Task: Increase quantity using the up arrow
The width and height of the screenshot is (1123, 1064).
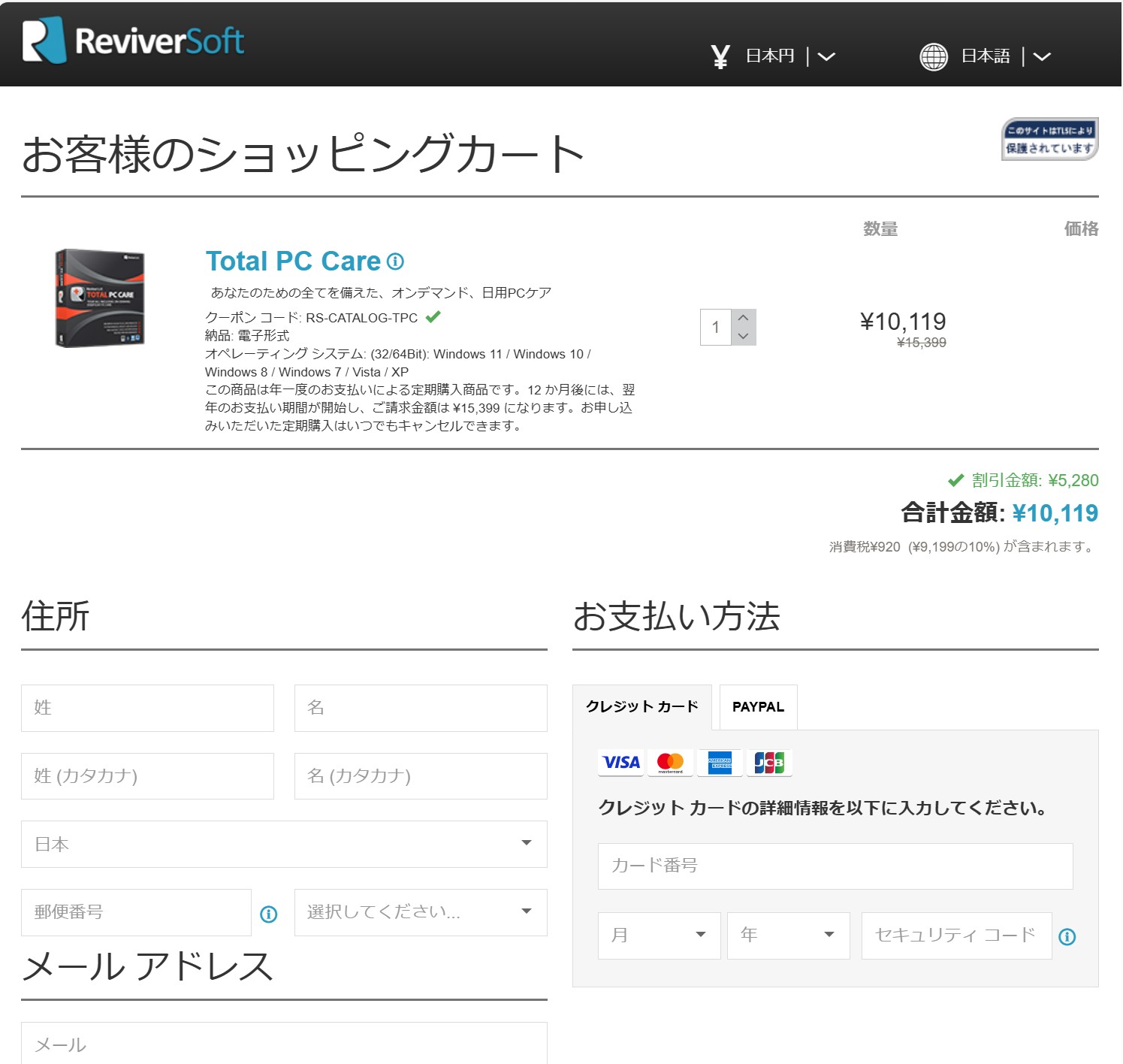Action: (x=742, y=317)
